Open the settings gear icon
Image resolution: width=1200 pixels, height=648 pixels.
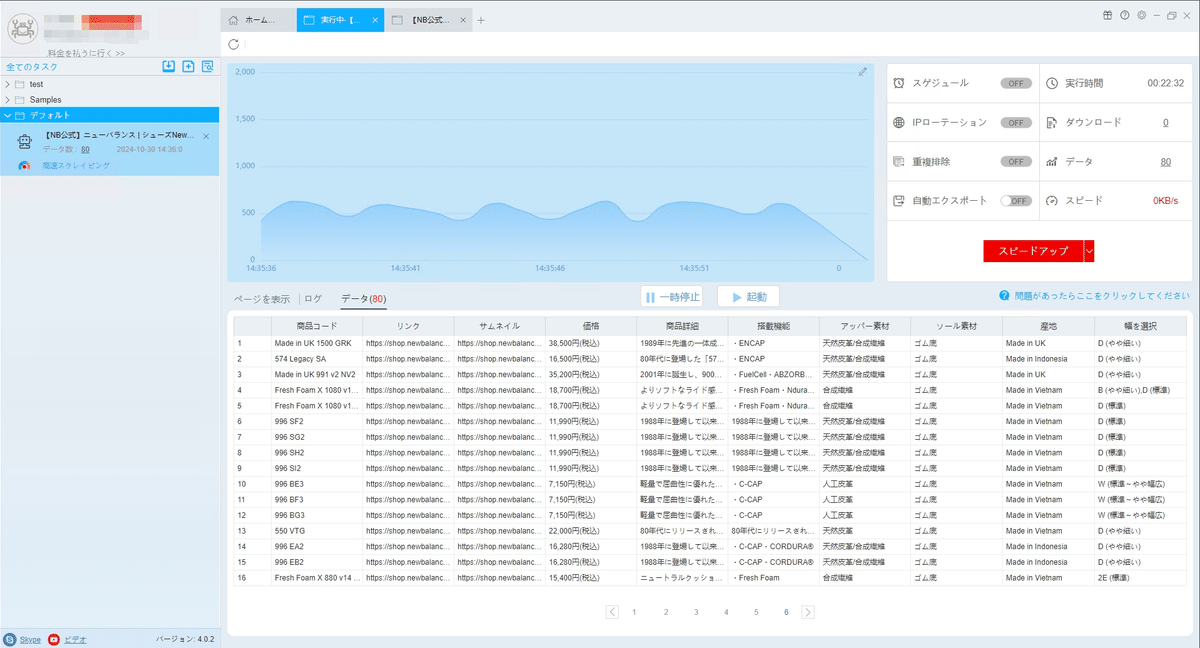[1141, 15]
